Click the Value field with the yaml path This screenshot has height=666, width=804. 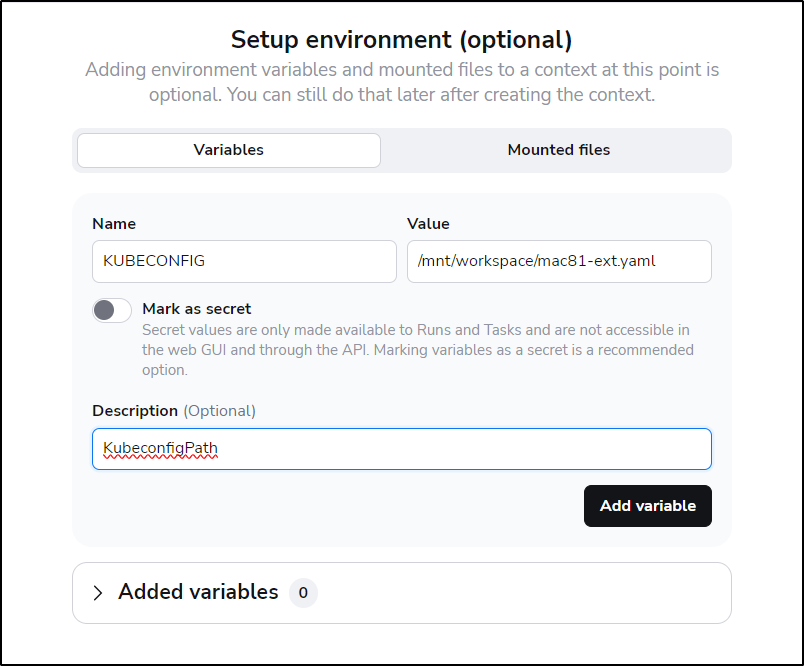[x=559, y=261]
